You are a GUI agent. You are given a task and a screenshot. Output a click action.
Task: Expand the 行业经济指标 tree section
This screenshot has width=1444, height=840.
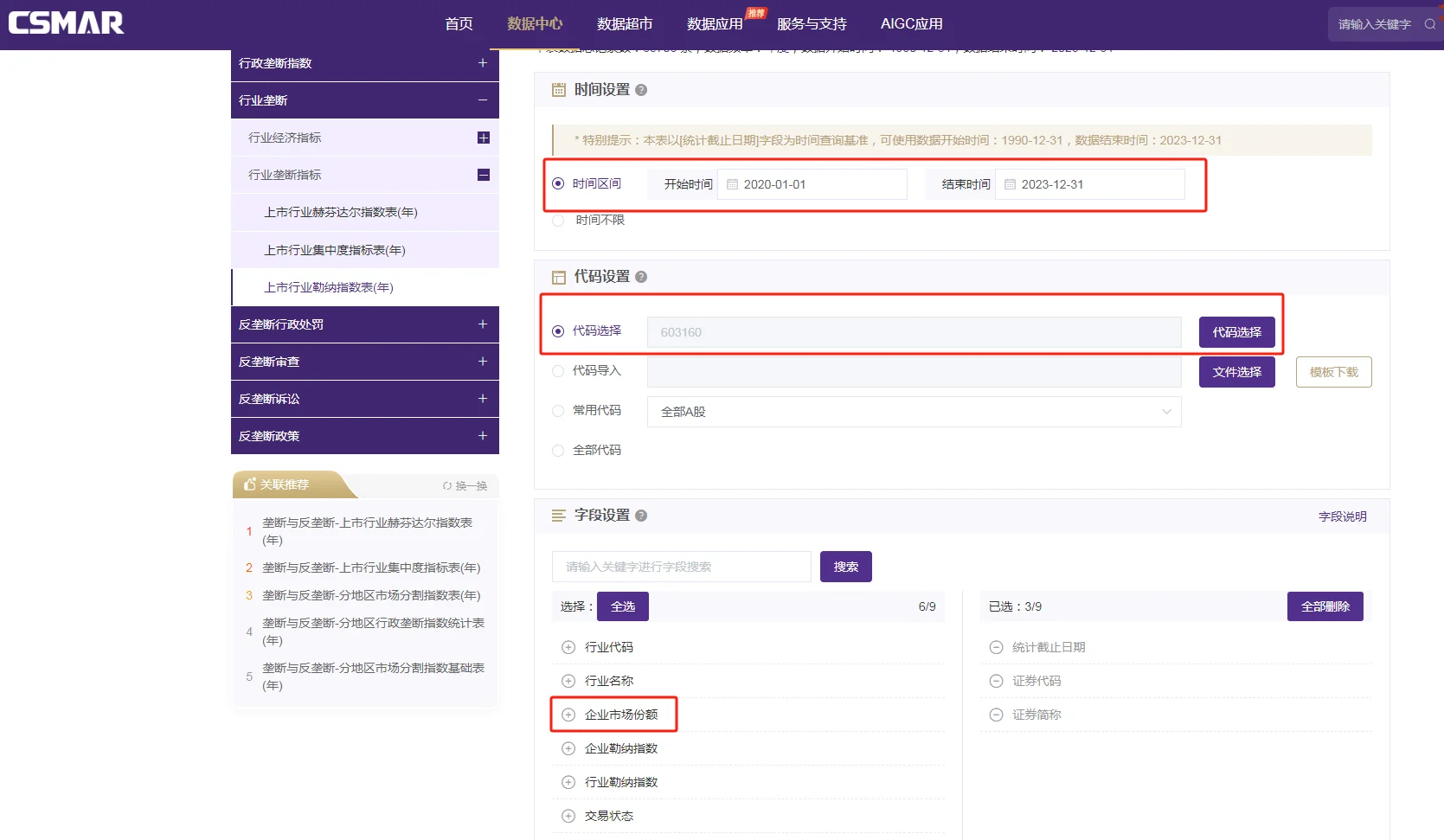[x=484, y=137]
